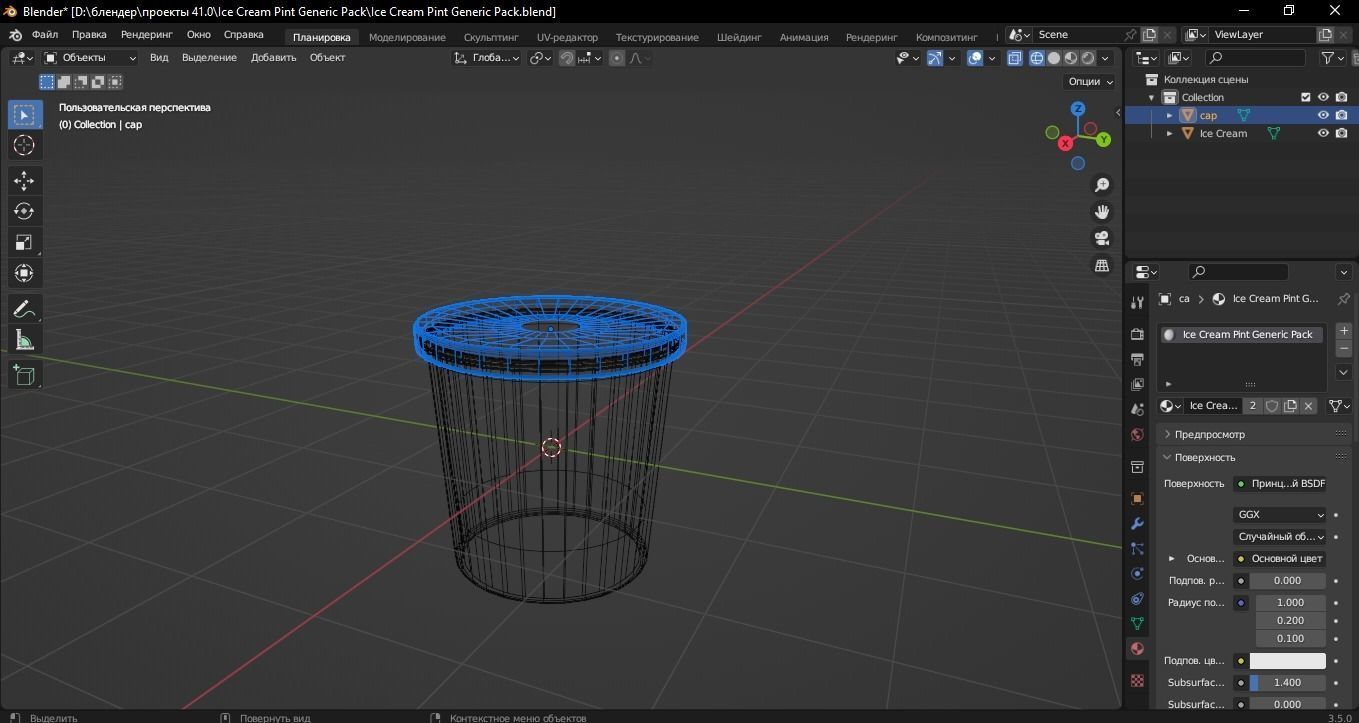Select the Select Box tool
The width and height of the screenshot is (1359, 723).
pos(24,114)
